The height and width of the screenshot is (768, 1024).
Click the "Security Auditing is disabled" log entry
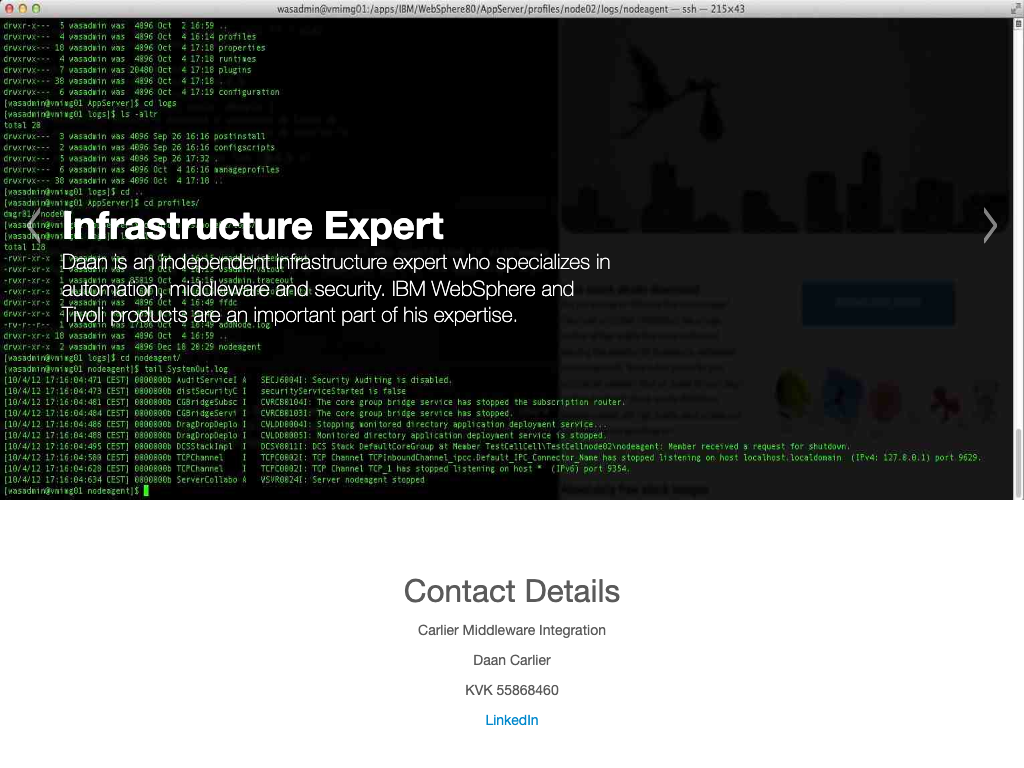356,380
